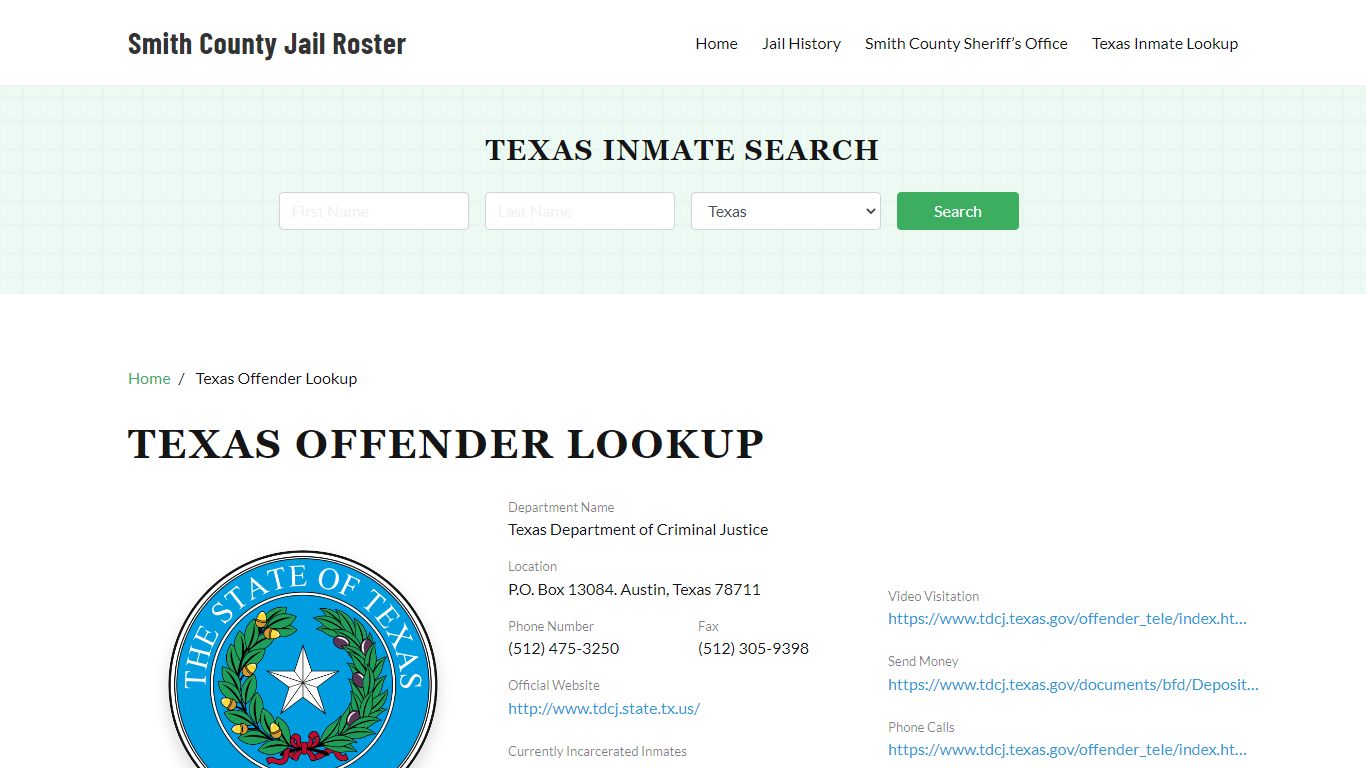Select Texas Inmate Lookup in navigation bar
Image resolution: width=1366 pixels, height=768 pixels.
click(1164, 44)
